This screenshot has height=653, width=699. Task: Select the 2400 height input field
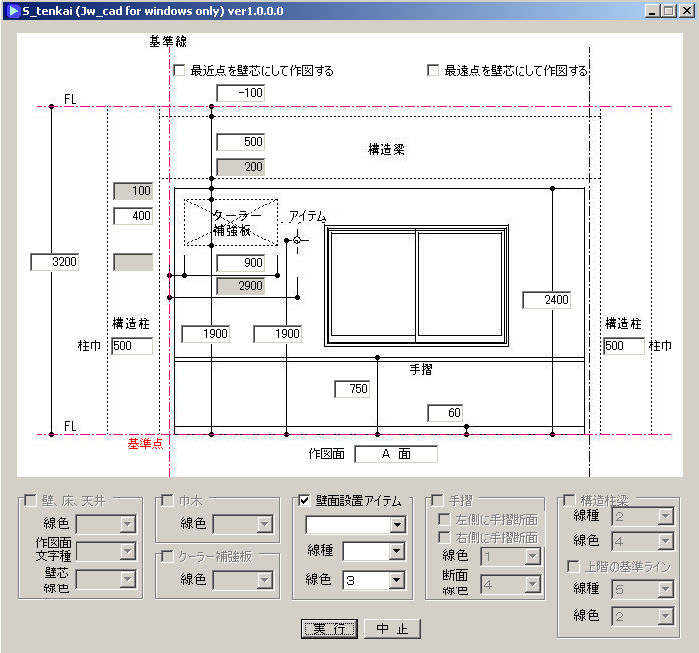pos(546,299)
